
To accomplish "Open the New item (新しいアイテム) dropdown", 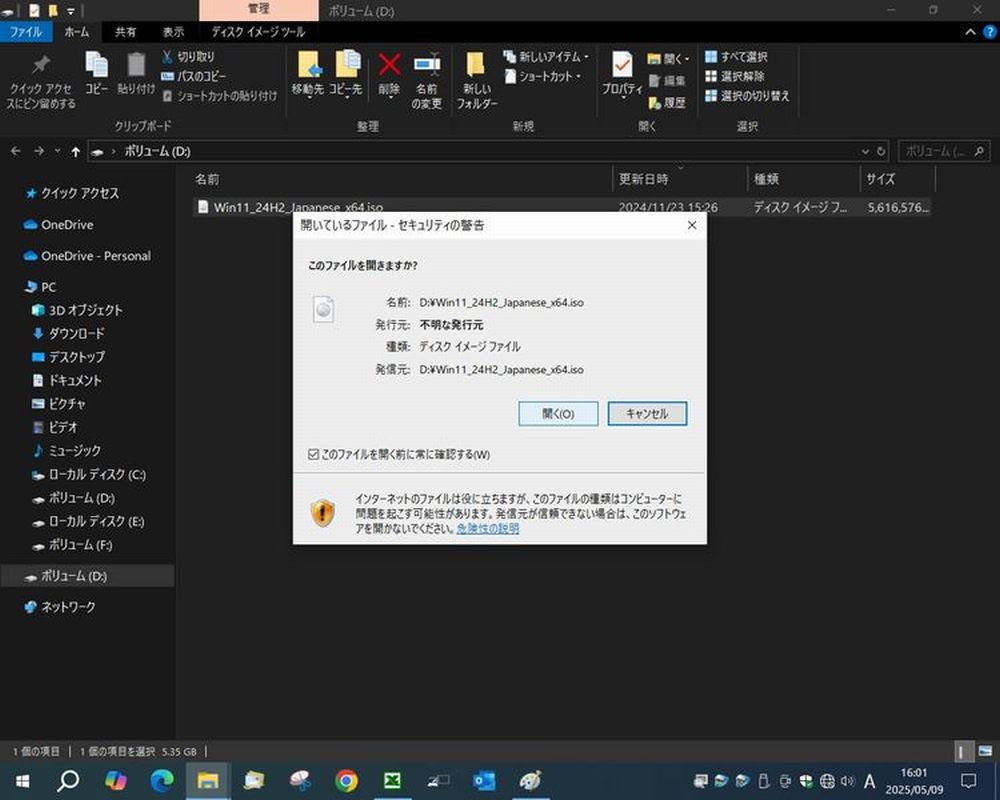I will (546, 57).
